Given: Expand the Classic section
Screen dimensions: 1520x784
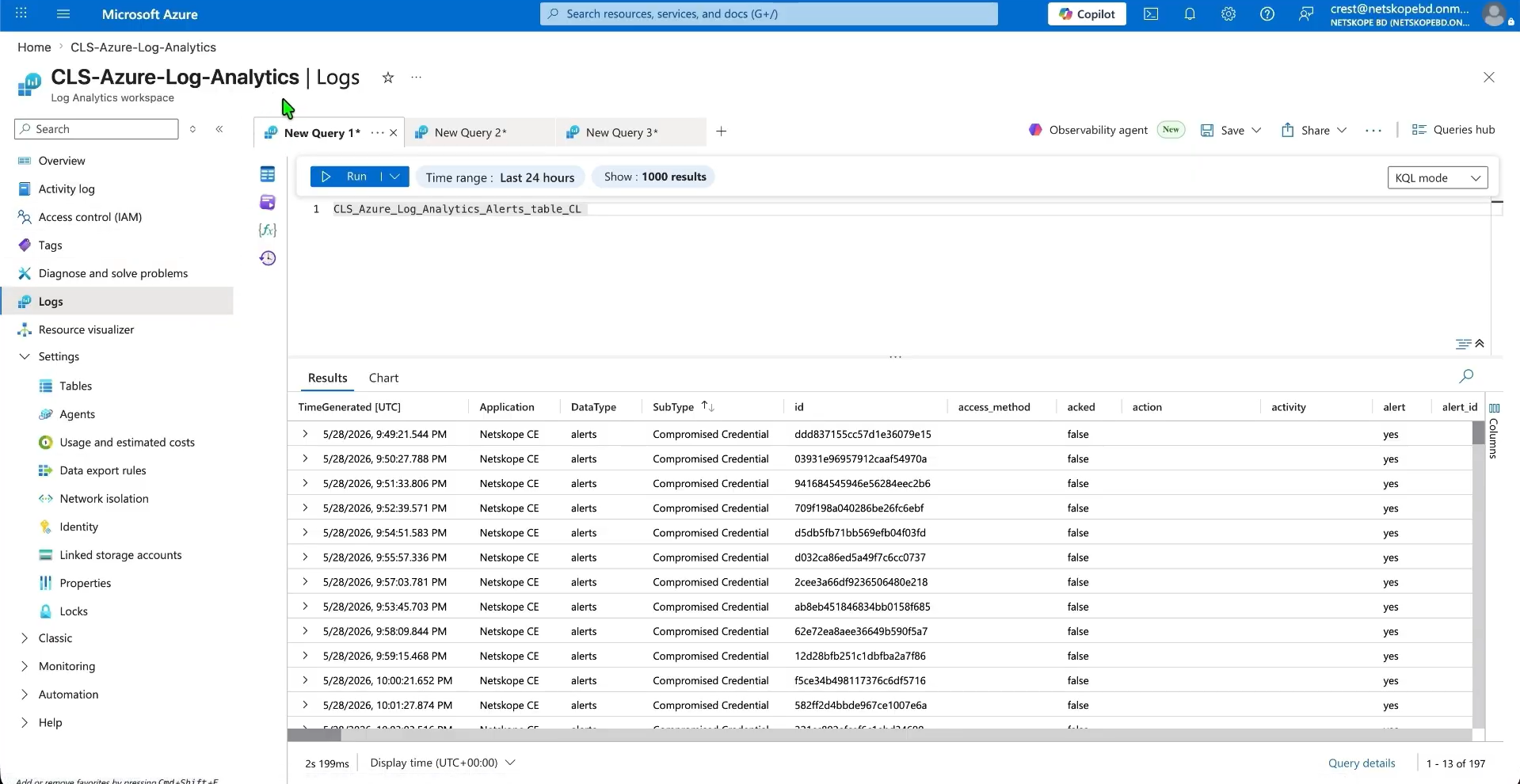Looking at the screenshot, I should [x=25, y=638].
